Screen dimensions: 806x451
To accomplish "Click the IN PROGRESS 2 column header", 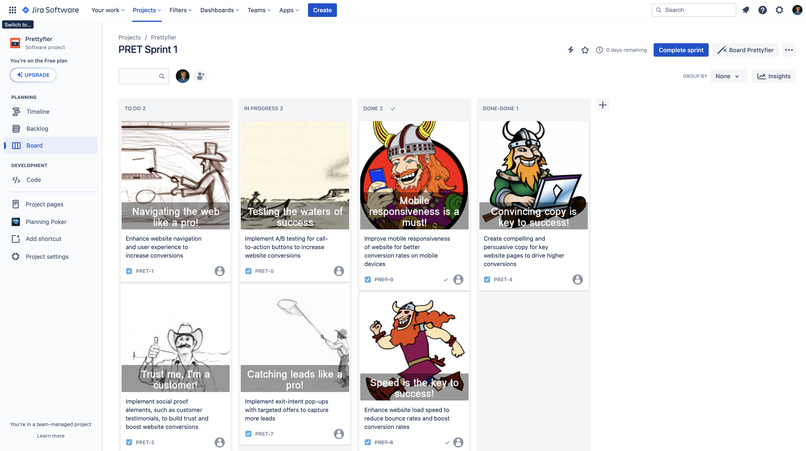I will 263,109.
